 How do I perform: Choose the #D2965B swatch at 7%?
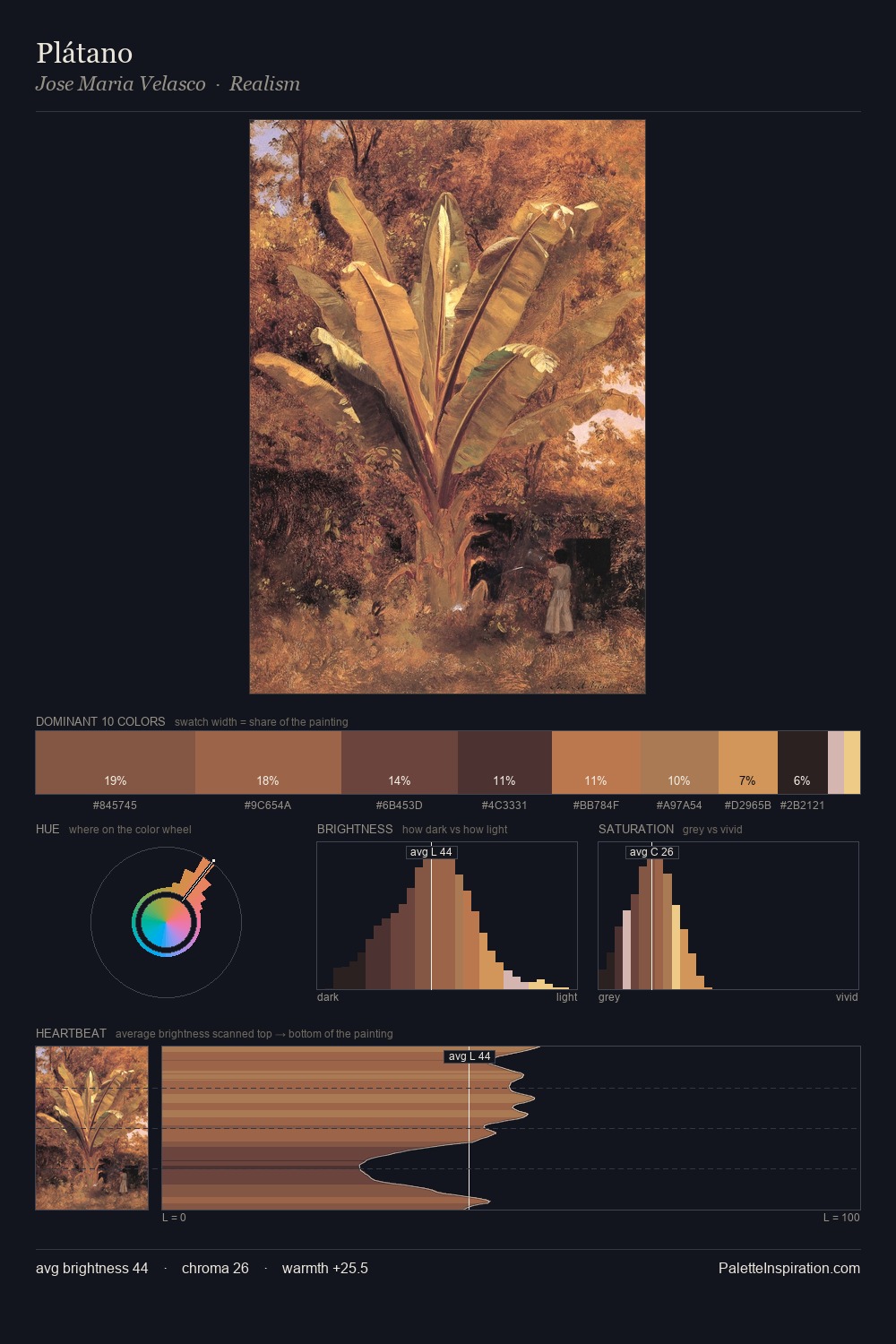coord(748,762)
